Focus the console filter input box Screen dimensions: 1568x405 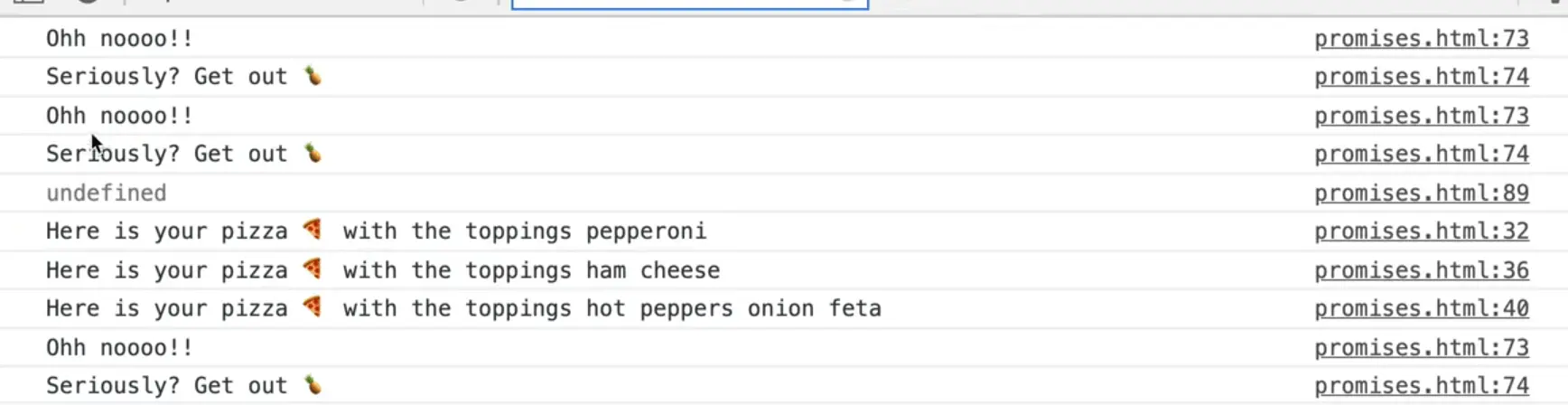coord(689,4)
